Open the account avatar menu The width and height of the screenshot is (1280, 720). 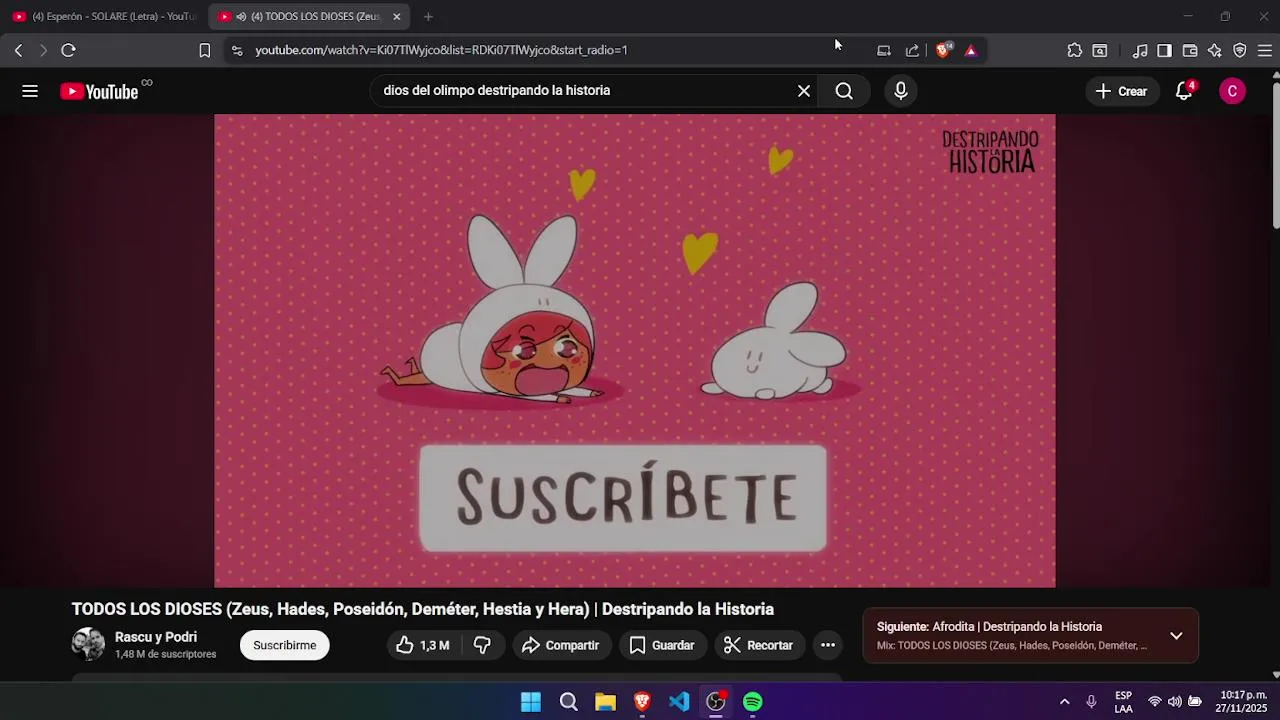click(1232, 91)
